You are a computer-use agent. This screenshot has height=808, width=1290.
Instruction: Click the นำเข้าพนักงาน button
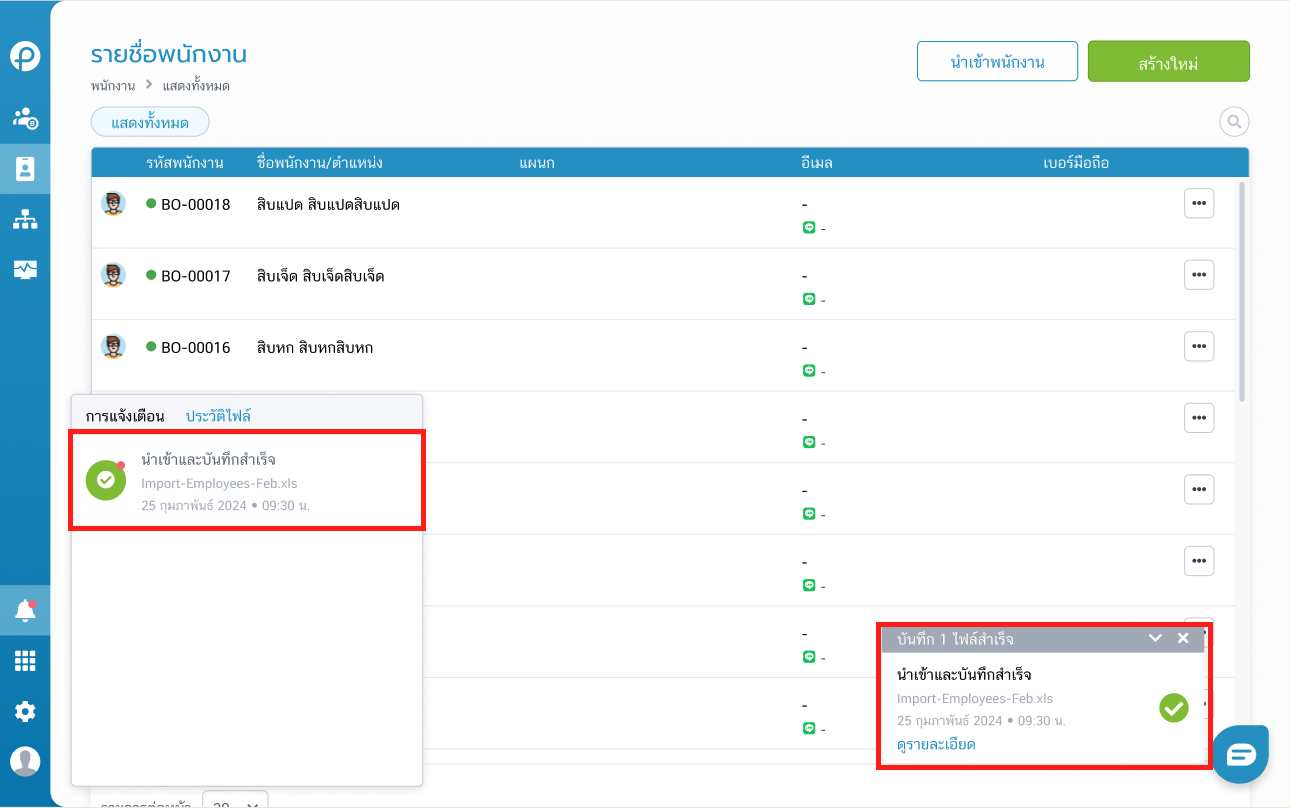point(997,61)
